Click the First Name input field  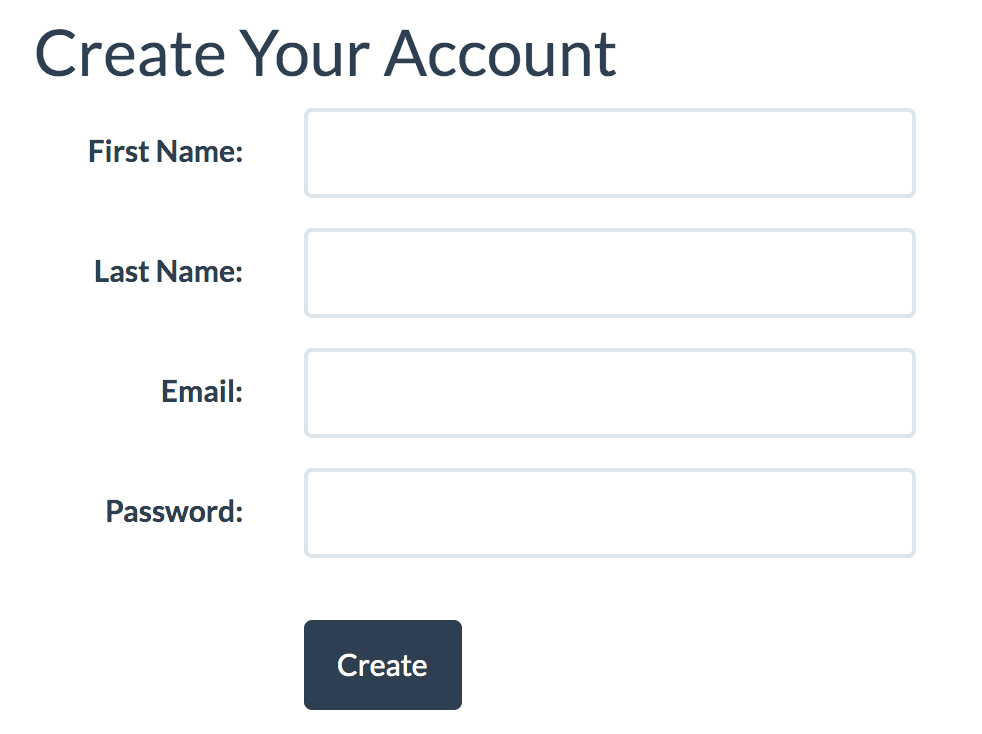click(609, 153)
